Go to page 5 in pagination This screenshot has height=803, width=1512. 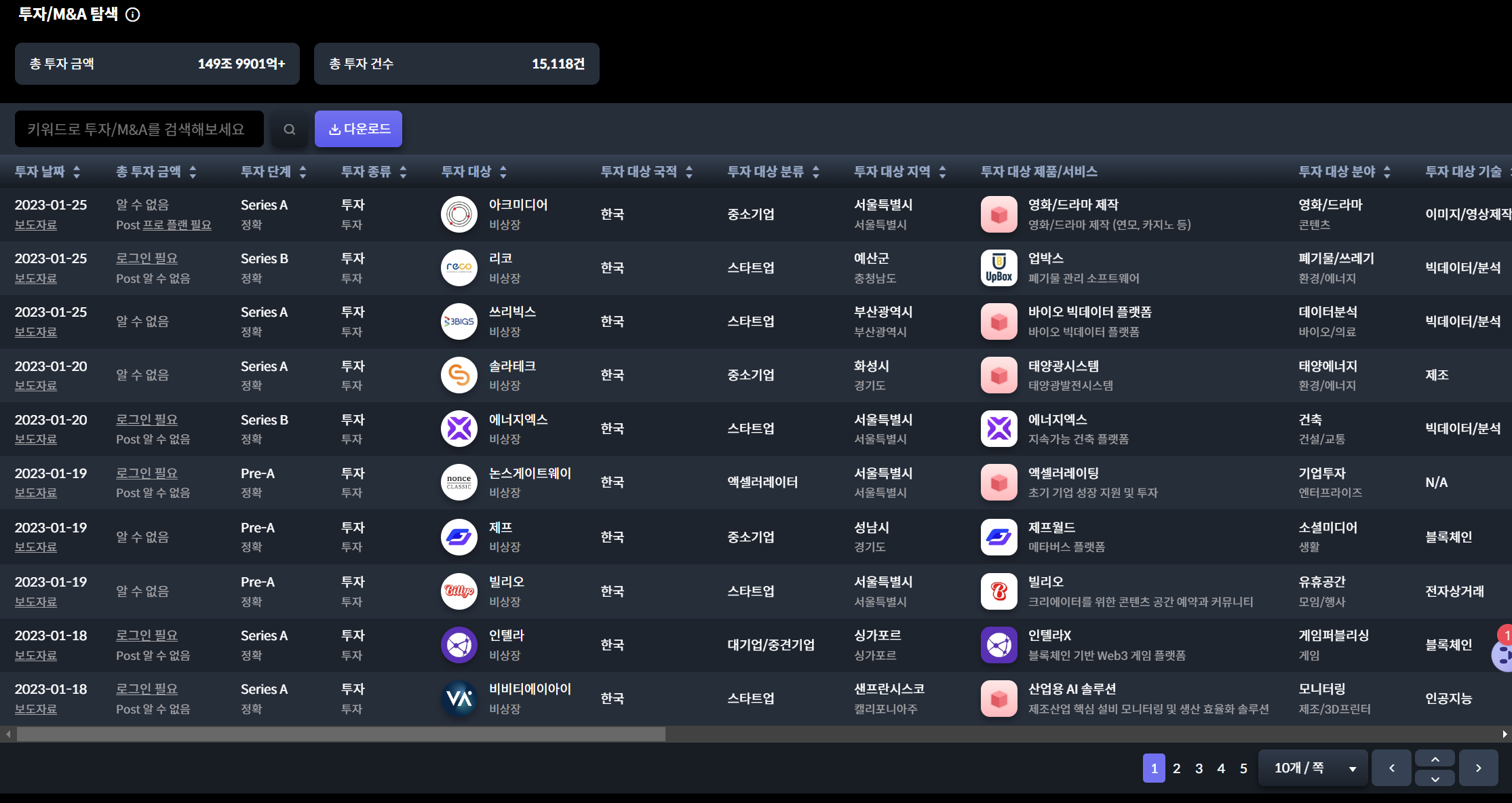click(1243, 768)
